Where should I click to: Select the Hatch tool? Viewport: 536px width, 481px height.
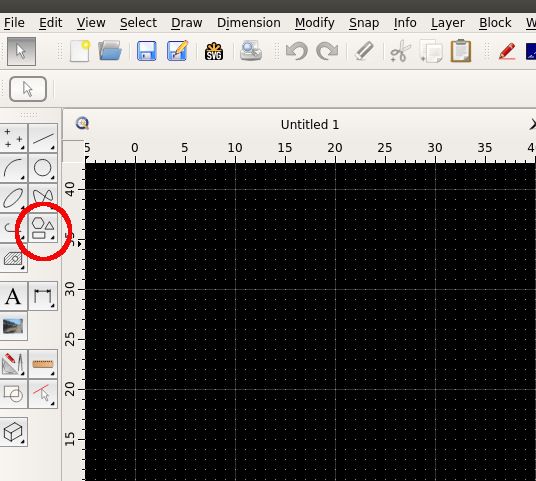(13, 258)
